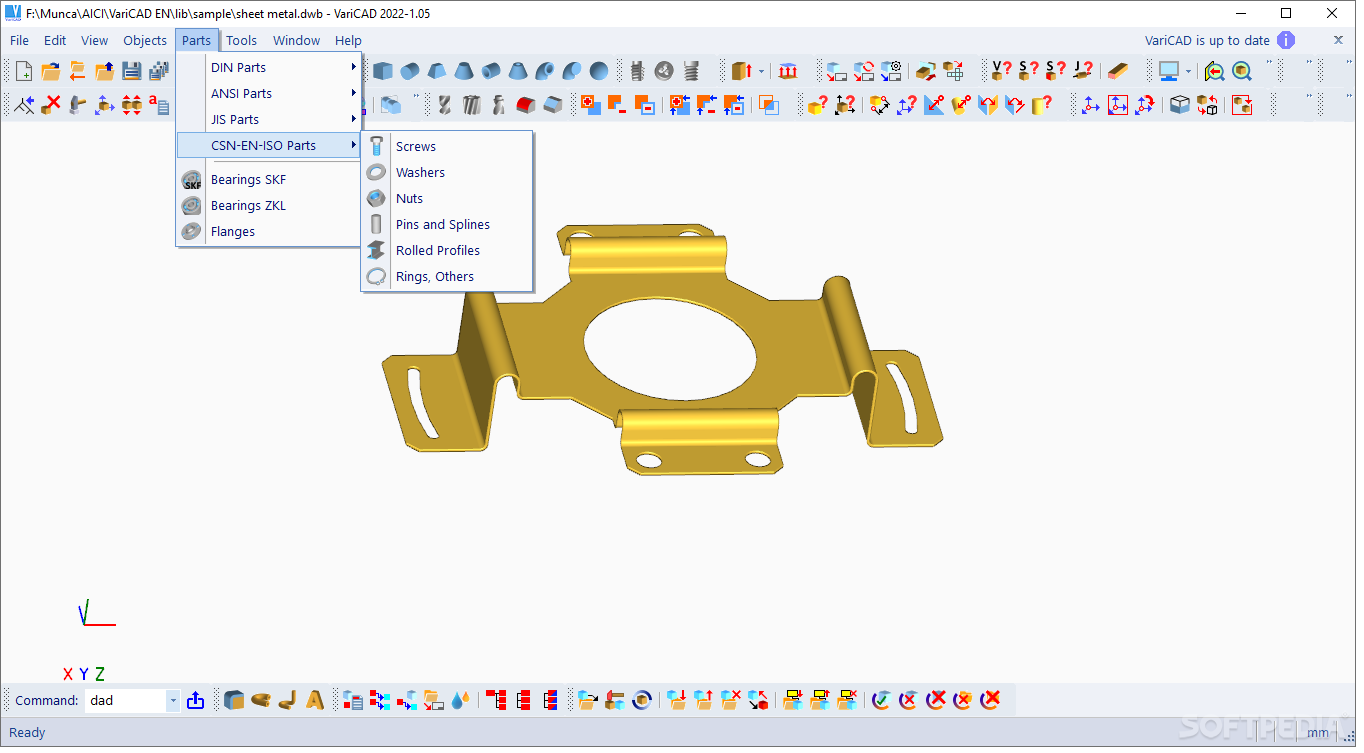Open the CSN-EN-ISO Parts submenu
This screenshot has width=1364, height=753.
coord(269,145)
